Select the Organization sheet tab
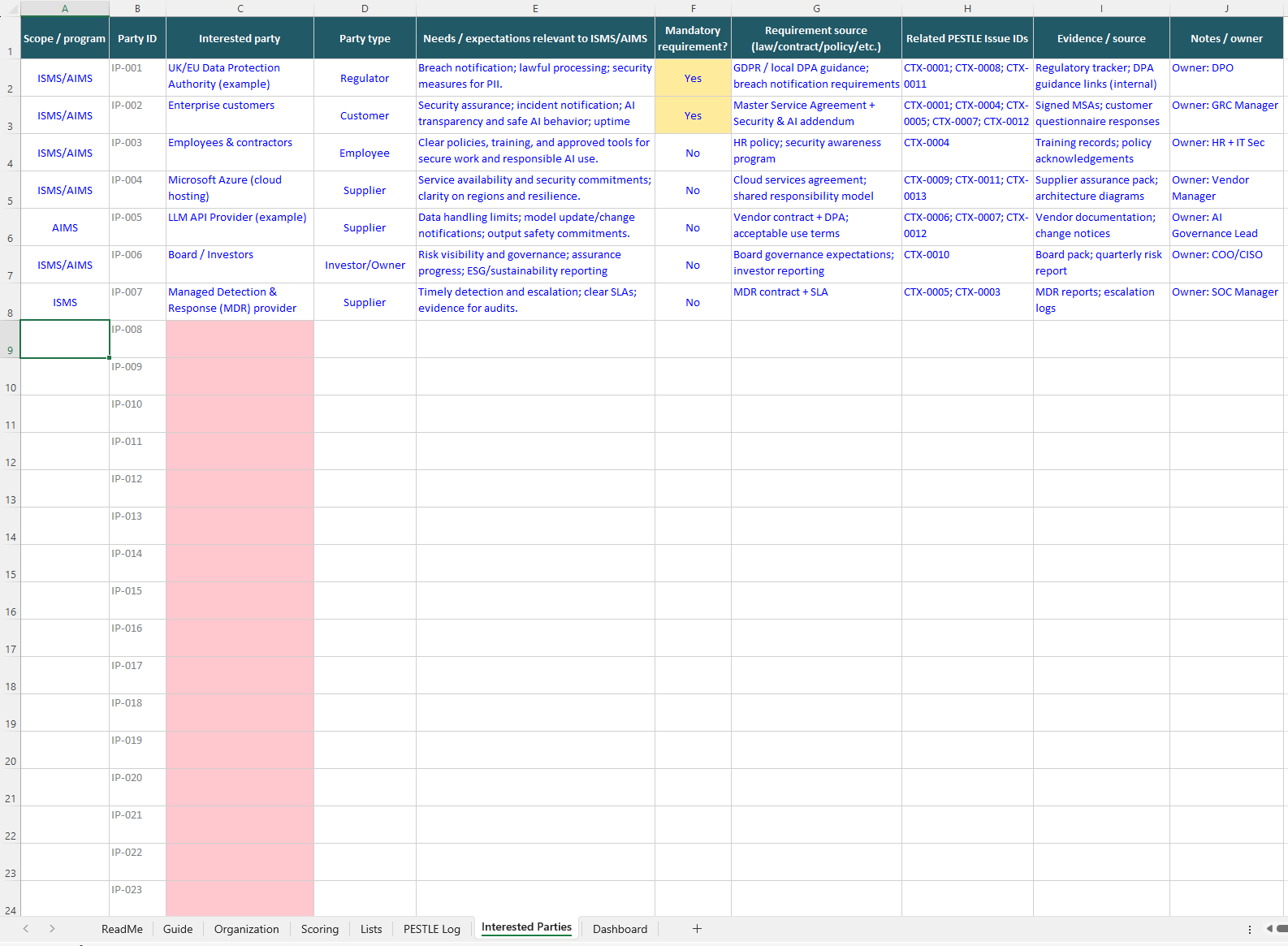 (246, 929)
